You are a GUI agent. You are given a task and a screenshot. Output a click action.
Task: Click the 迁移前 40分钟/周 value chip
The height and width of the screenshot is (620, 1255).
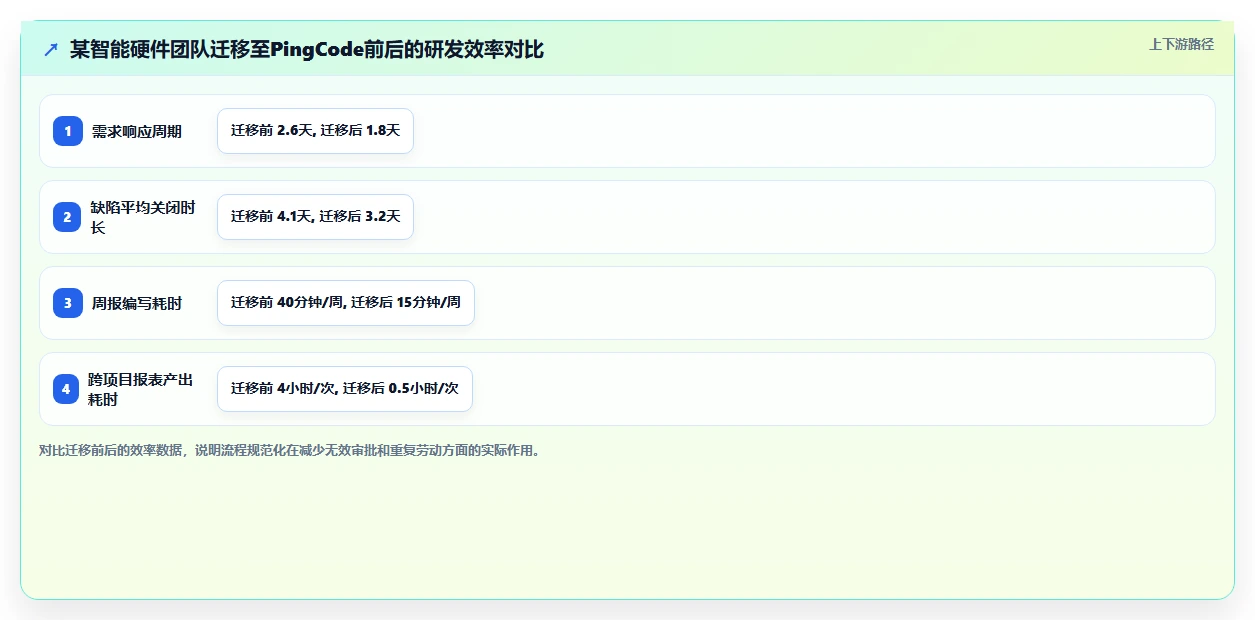[x=346, y=303]
